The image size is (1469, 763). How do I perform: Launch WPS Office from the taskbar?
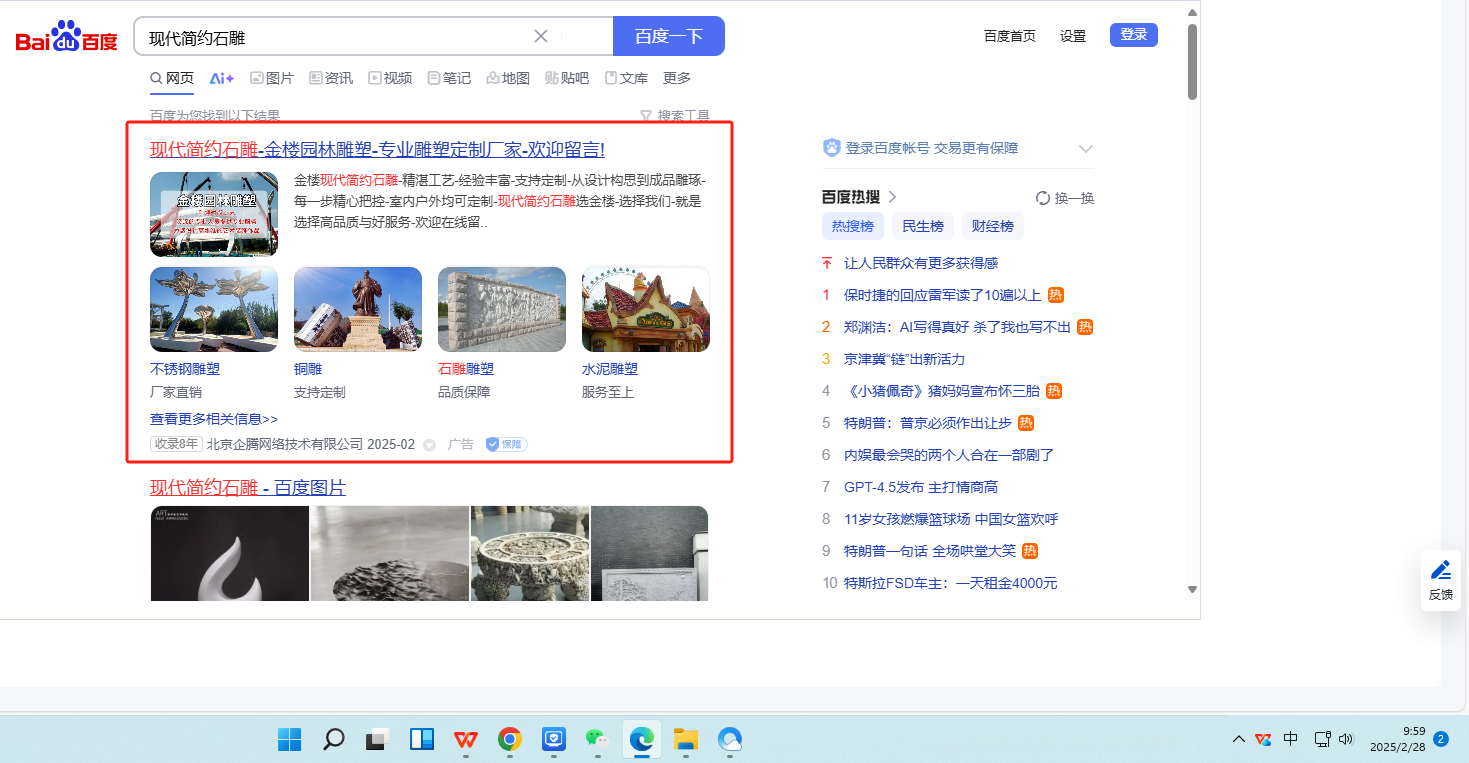pos(465,740)
